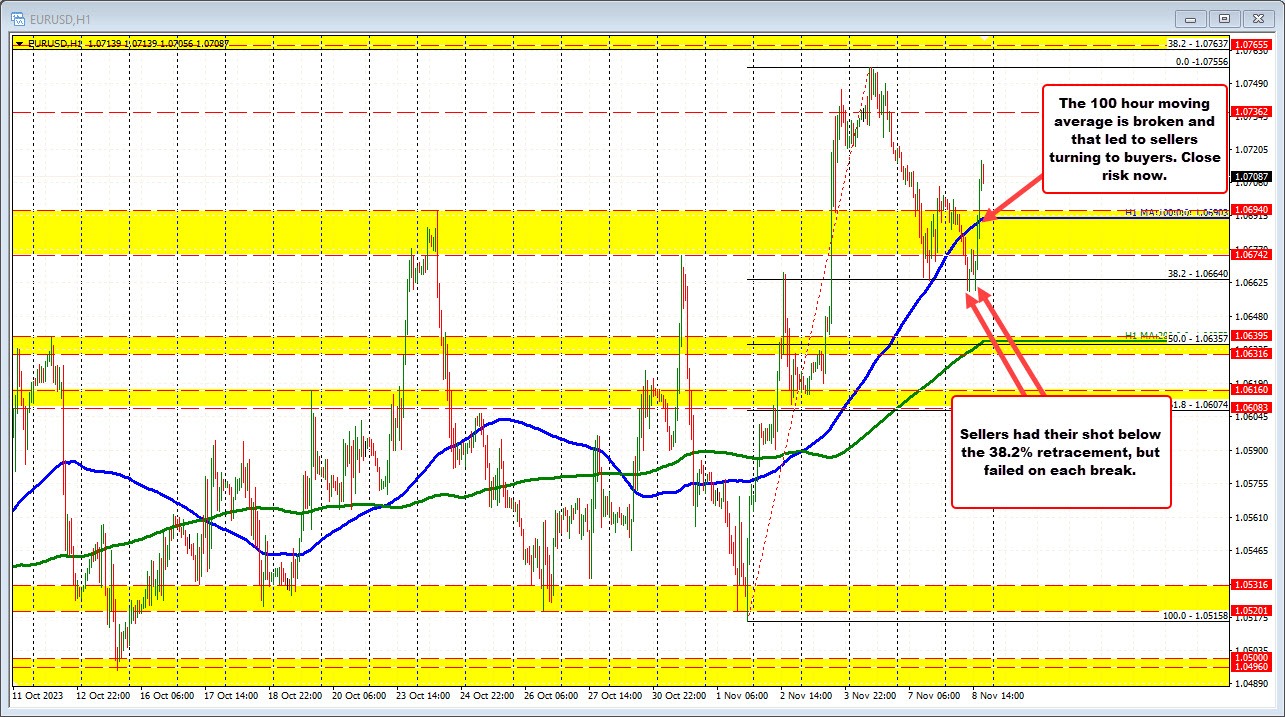Click the red 1.07362 price label
Viewport: 1285px width, 717px height.
coord(1252,111)
